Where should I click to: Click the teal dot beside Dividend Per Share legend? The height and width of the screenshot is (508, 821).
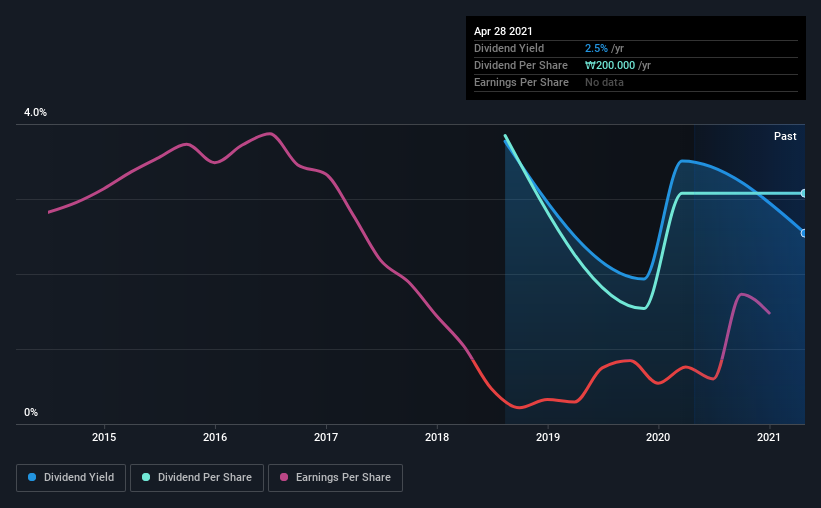(x=144, y=478)
